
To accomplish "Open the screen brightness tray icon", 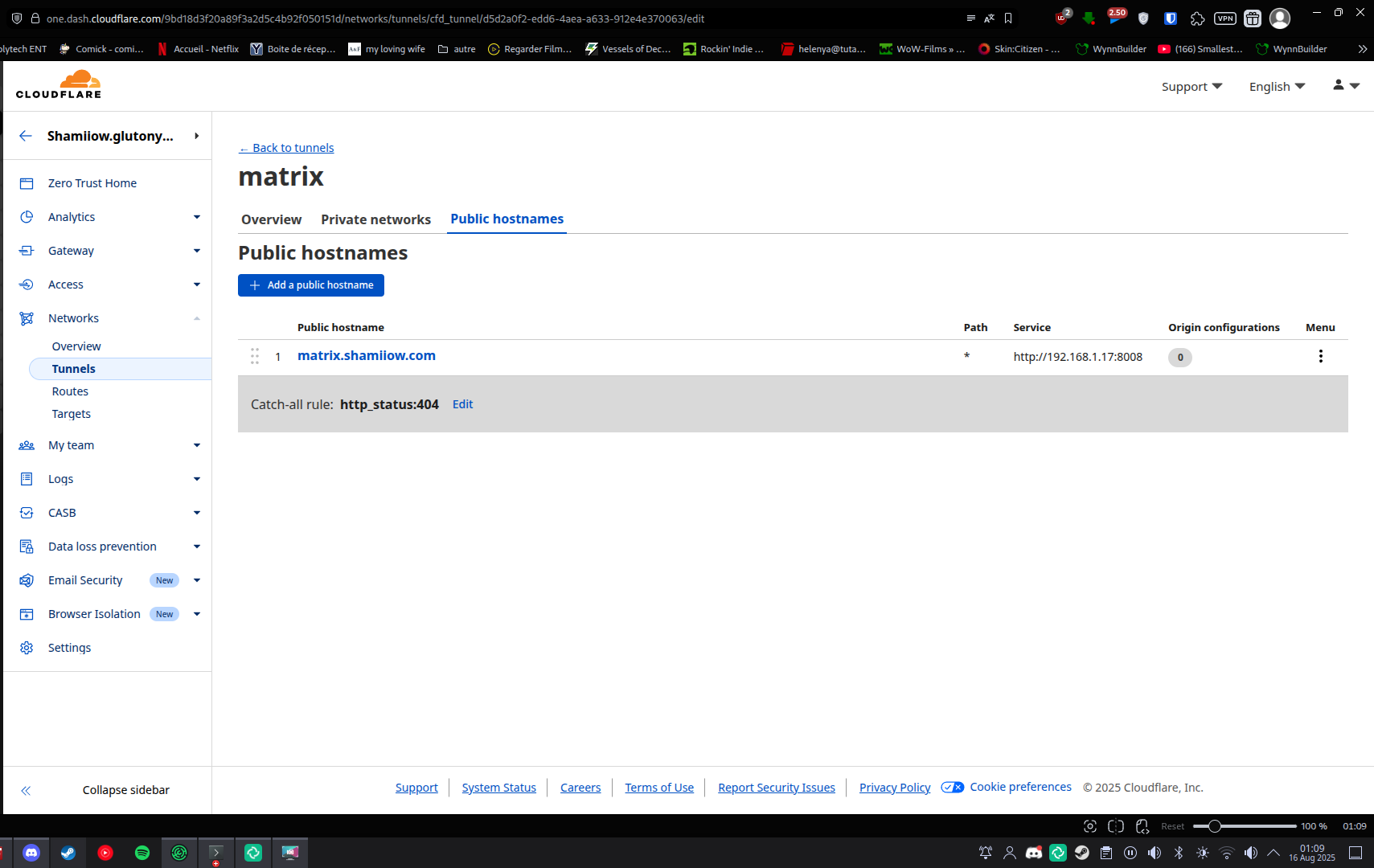I will [x=1203, y=853].
